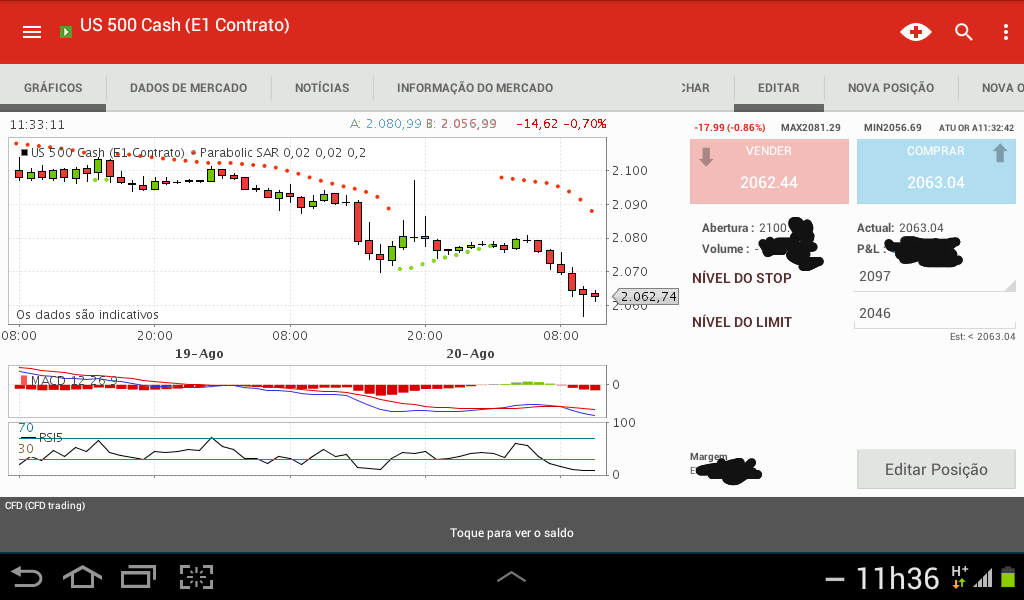1024x600 pixels.
Task: Tap the green play market icon
Action: (66, 32)
